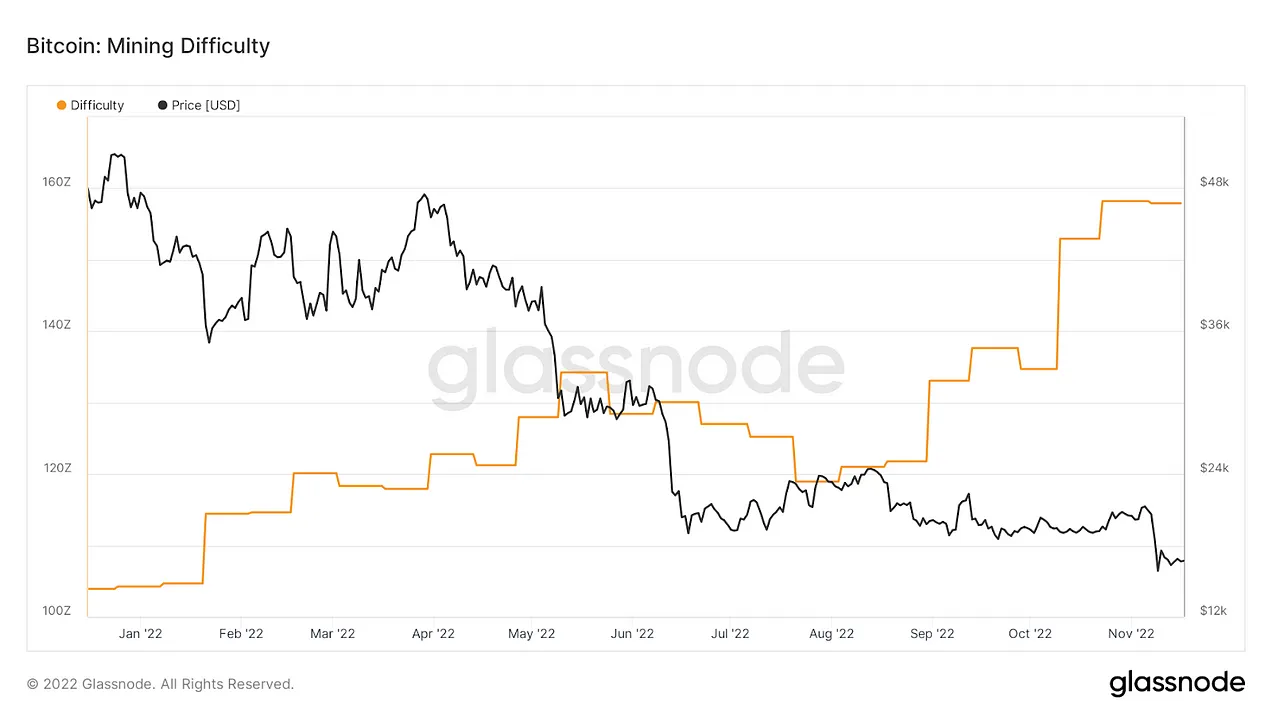Screen dimensions: 1272x716
Task: Click the glassnode logo at bottom right
Action: (x=1177, y=684)
